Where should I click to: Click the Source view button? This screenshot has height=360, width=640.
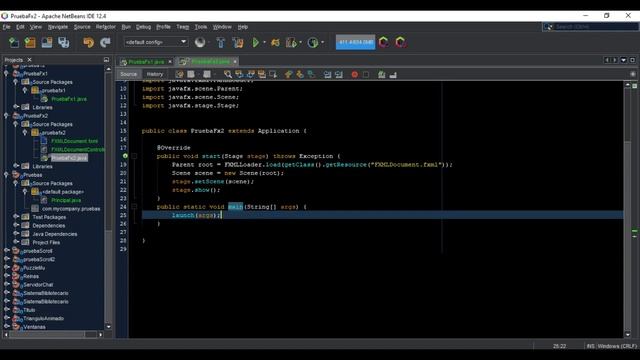click(129, 74)
